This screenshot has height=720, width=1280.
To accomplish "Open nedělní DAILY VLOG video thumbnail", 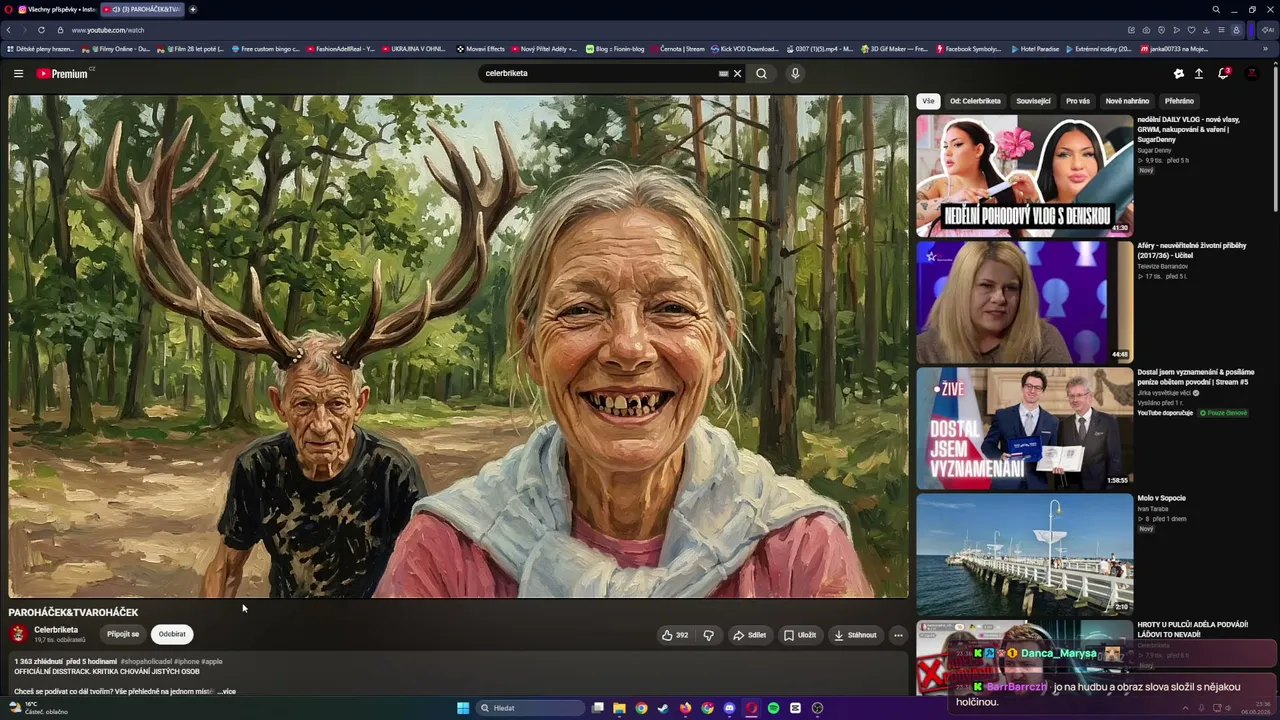I will [x=1025, y=175].
